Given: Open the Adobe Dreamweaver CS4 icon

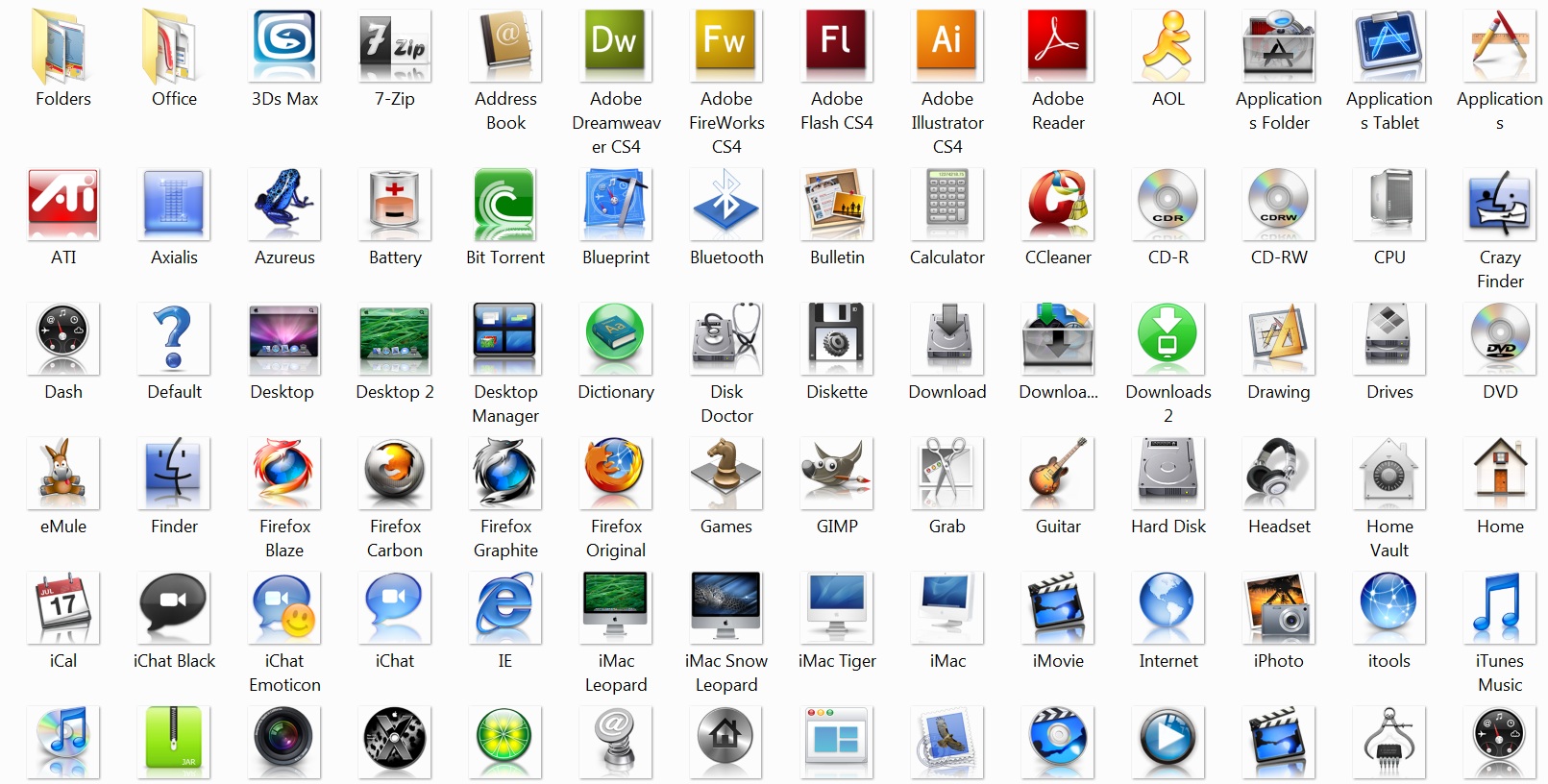Looking at the screenshot, I should (616, 45).
